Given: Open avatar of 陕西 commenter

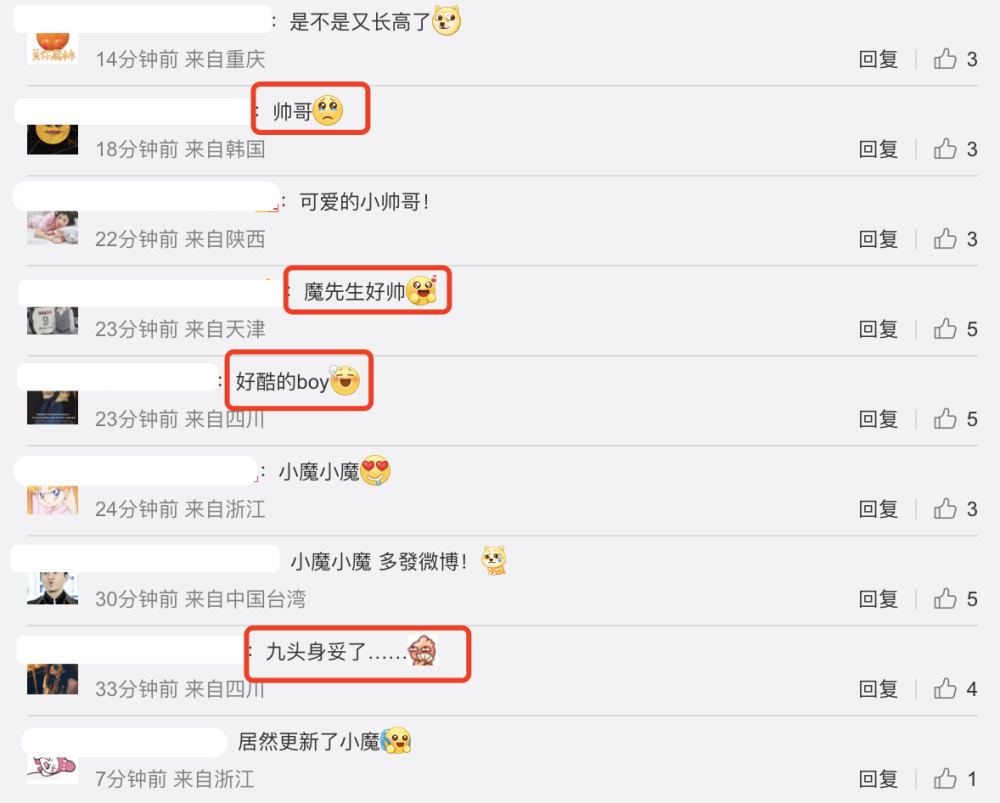Looking at the screenshot, I should pos(52,228).
